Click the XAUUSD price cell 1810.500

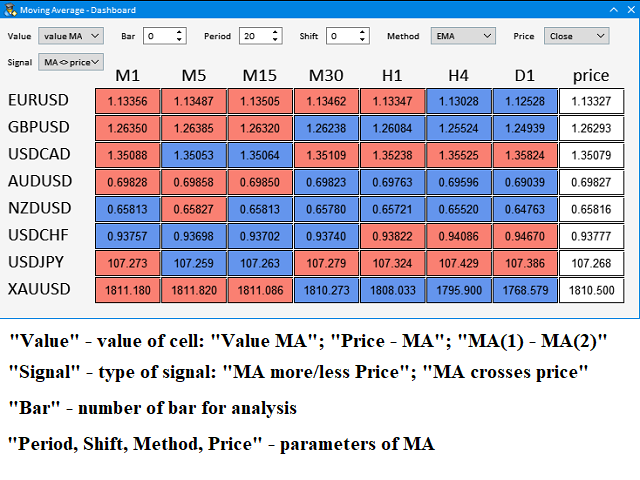tap(591, 290)
